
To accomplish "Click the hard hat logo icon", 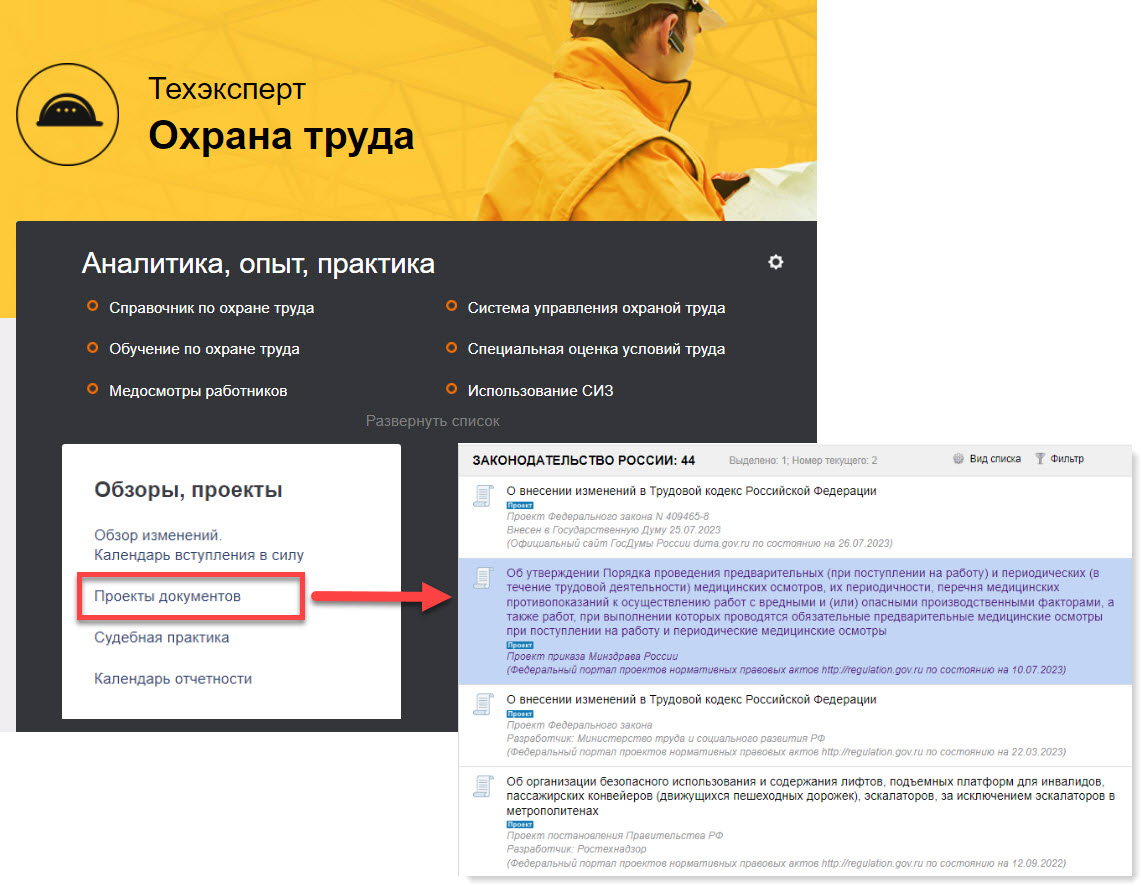I will click(x=68, y=114).
